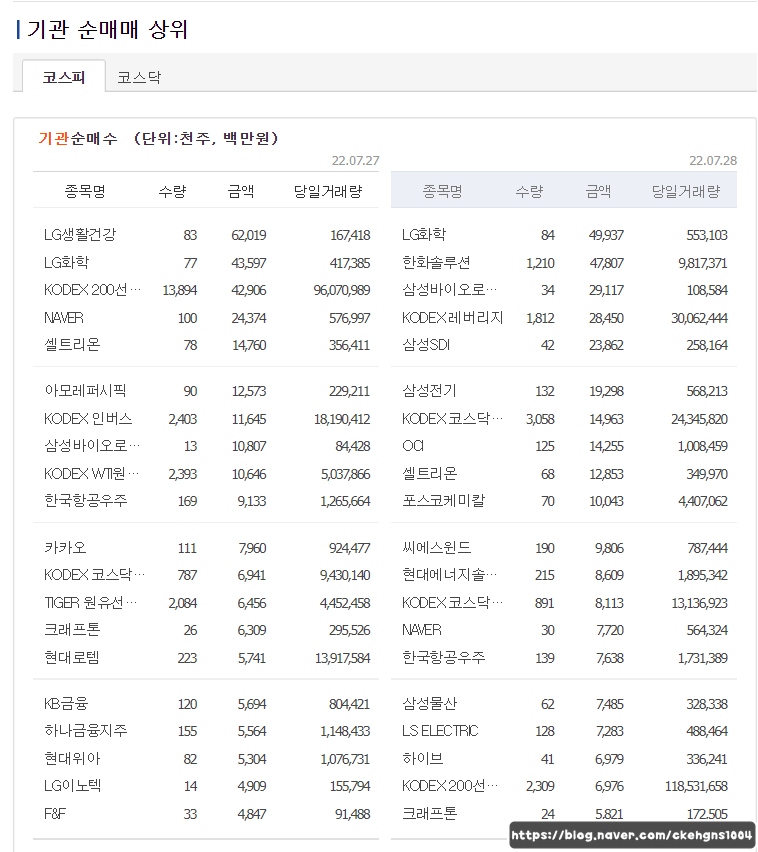Open NAVER in the 22.07.27 list

click(x=64, y=318)
